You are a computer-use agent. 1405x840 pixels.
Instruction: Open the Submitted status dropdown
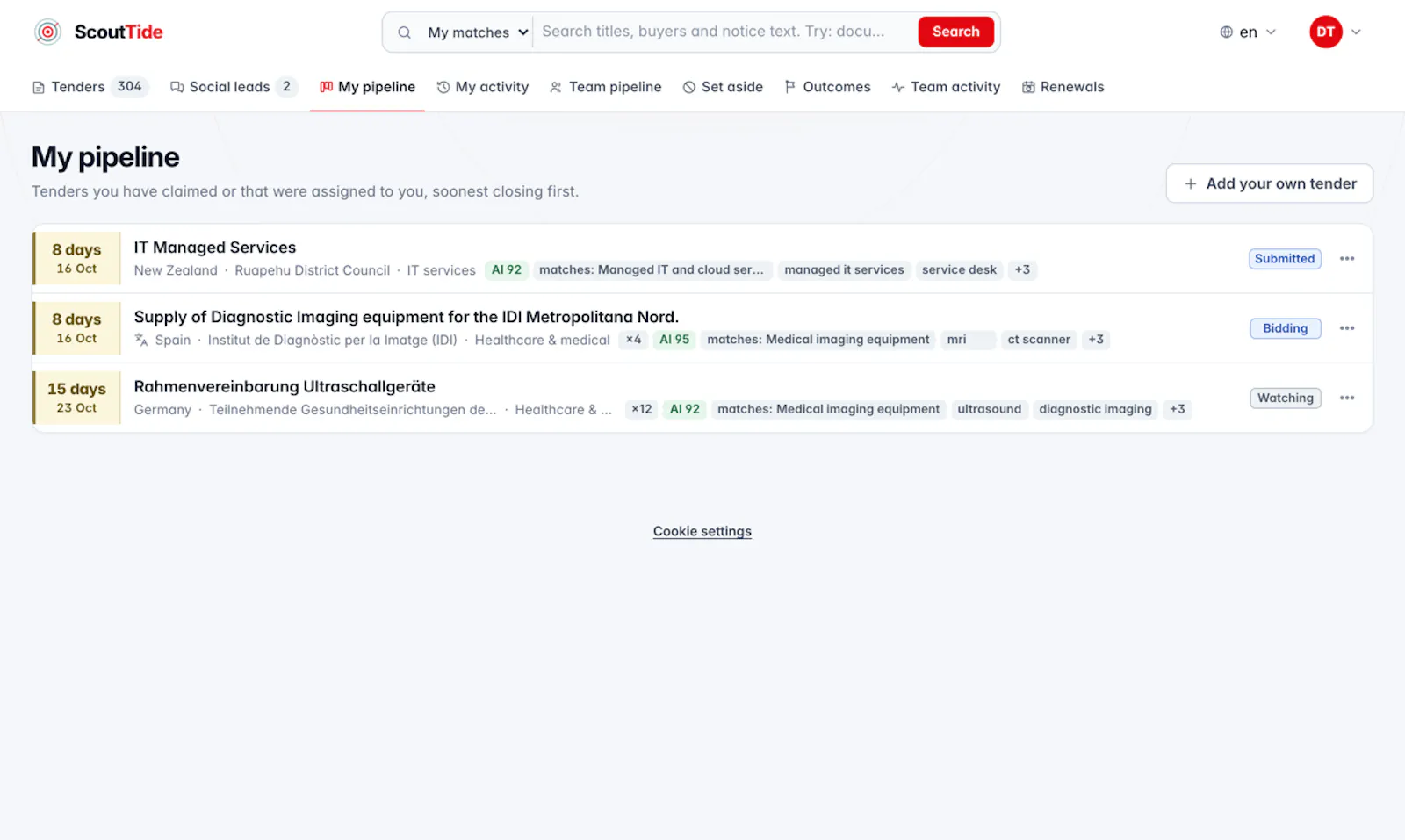[1285, 259]
